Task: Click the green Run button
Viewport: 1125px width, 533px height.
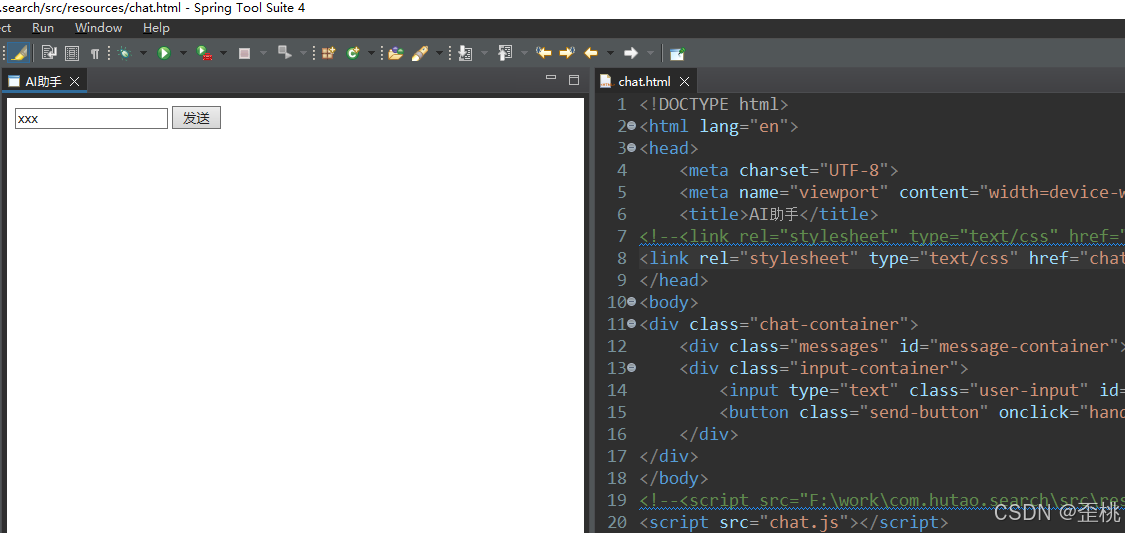Action: 164,53
